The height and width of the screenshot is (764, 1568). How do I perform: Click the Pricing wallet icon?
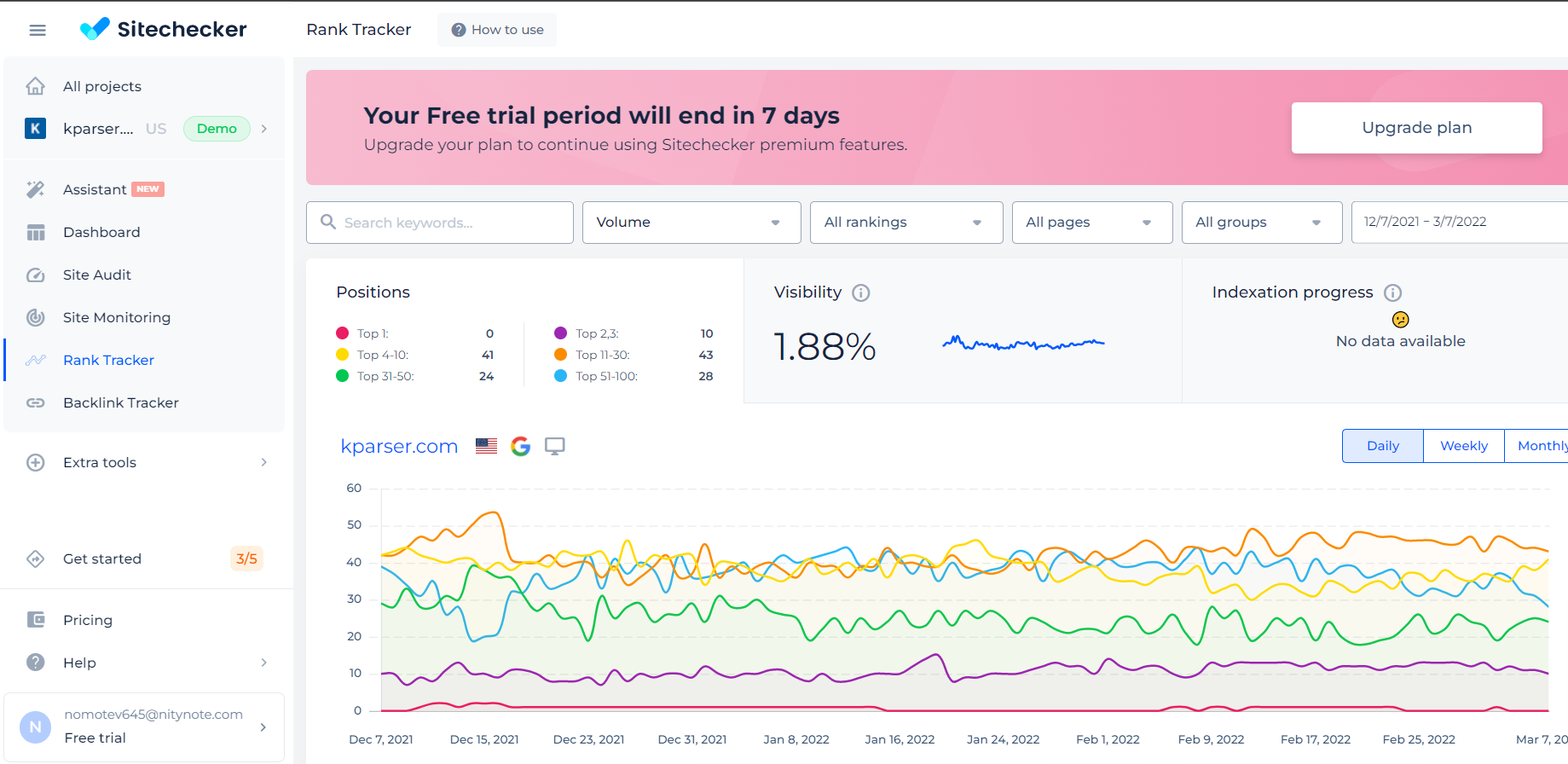pyautogui.click(x=36, y=620)
